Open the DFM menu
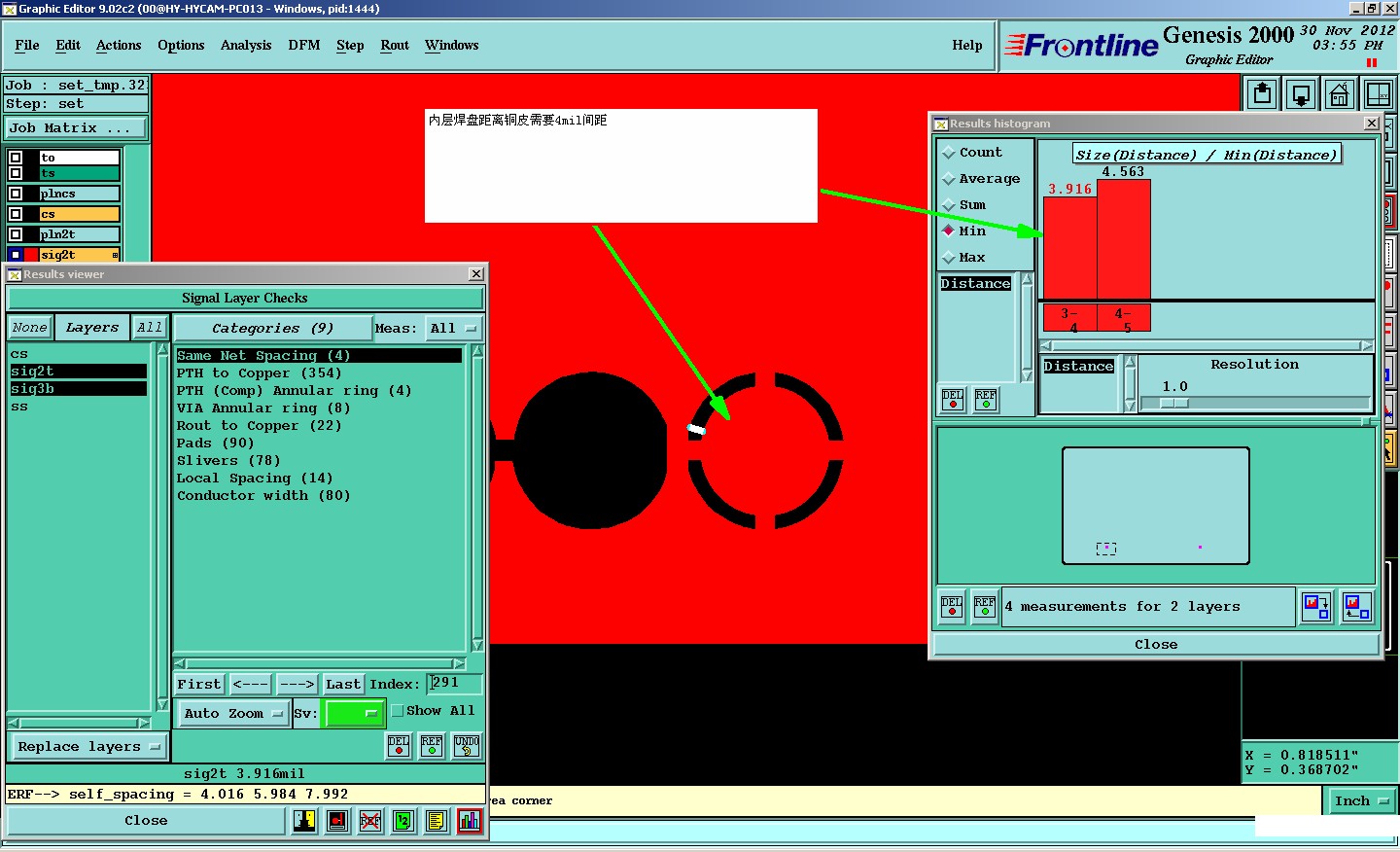This screenshot has height=852, width=1400. coord(304,46)
